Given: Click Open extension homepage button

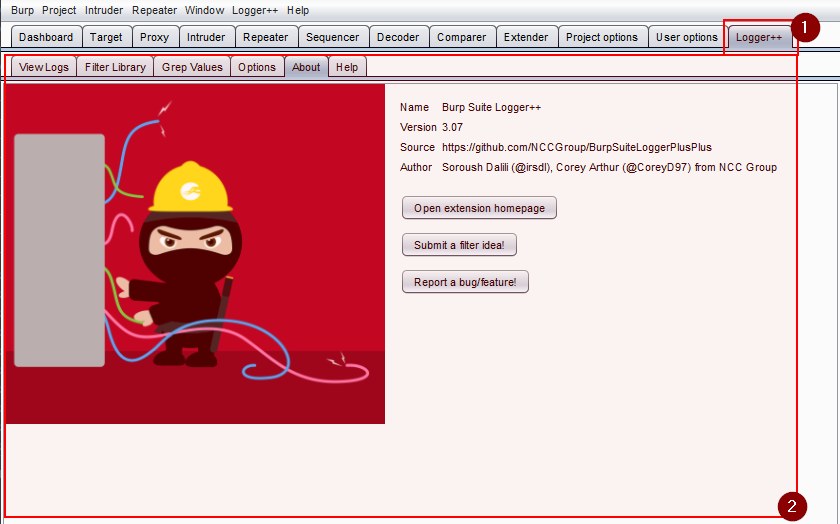Looking at the screenshot, I should pos(479,208).
